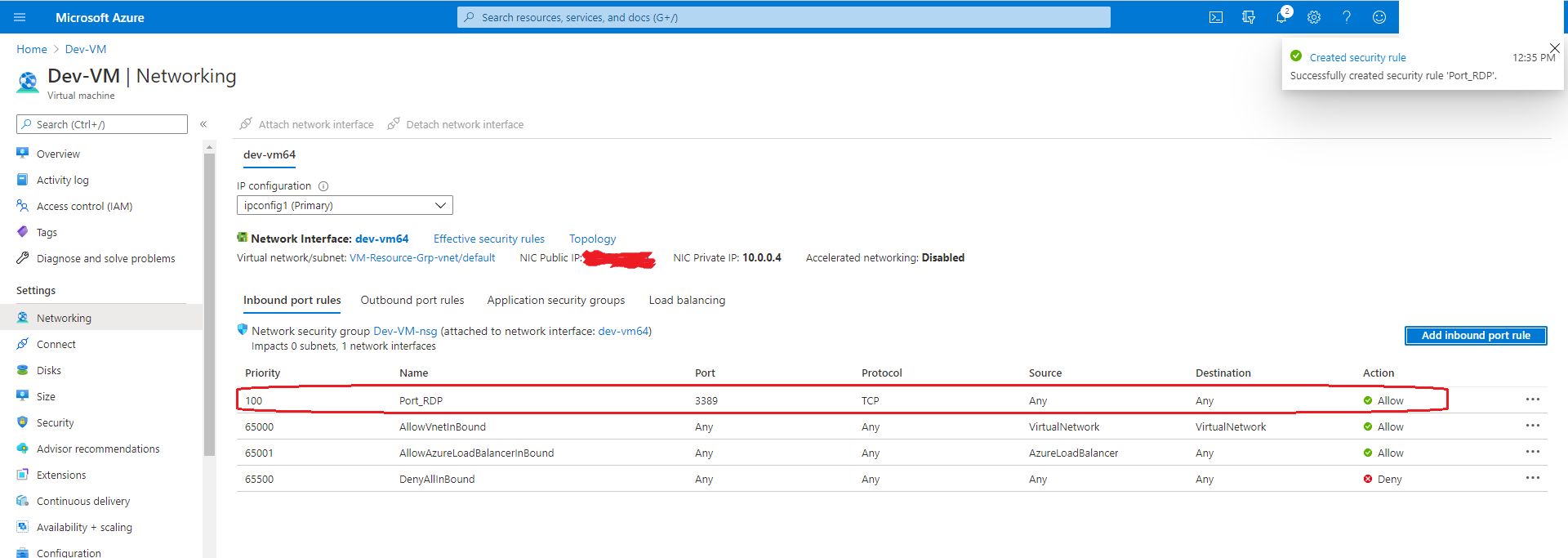Click Detach network interface
The height and width of the screenshot is (558, 1568).
coord(456,124)
